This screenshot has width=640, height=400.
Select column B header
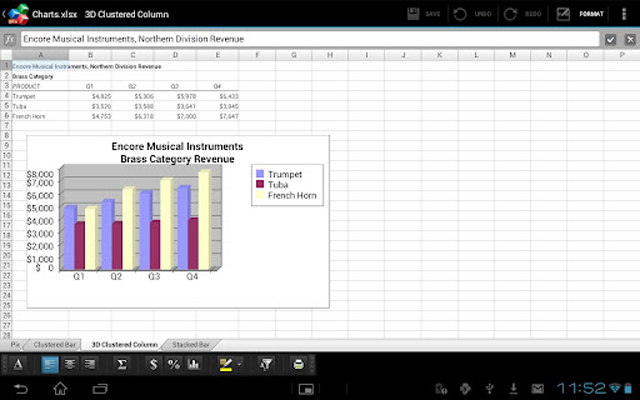90,55
